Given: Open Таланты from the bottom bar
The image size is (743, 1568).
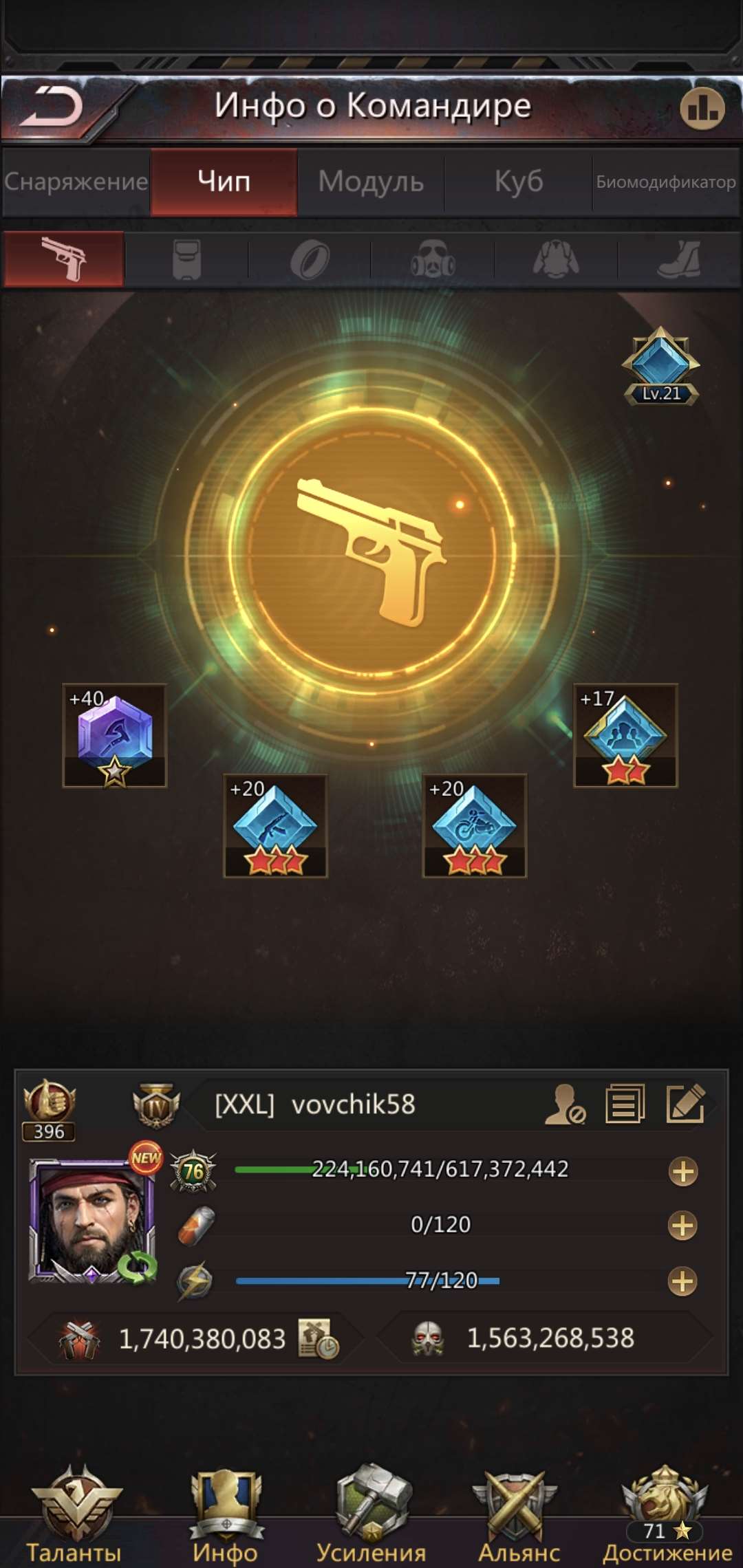Looking at the screenshot, I should pyautogui.click(x=74, y=1515).
